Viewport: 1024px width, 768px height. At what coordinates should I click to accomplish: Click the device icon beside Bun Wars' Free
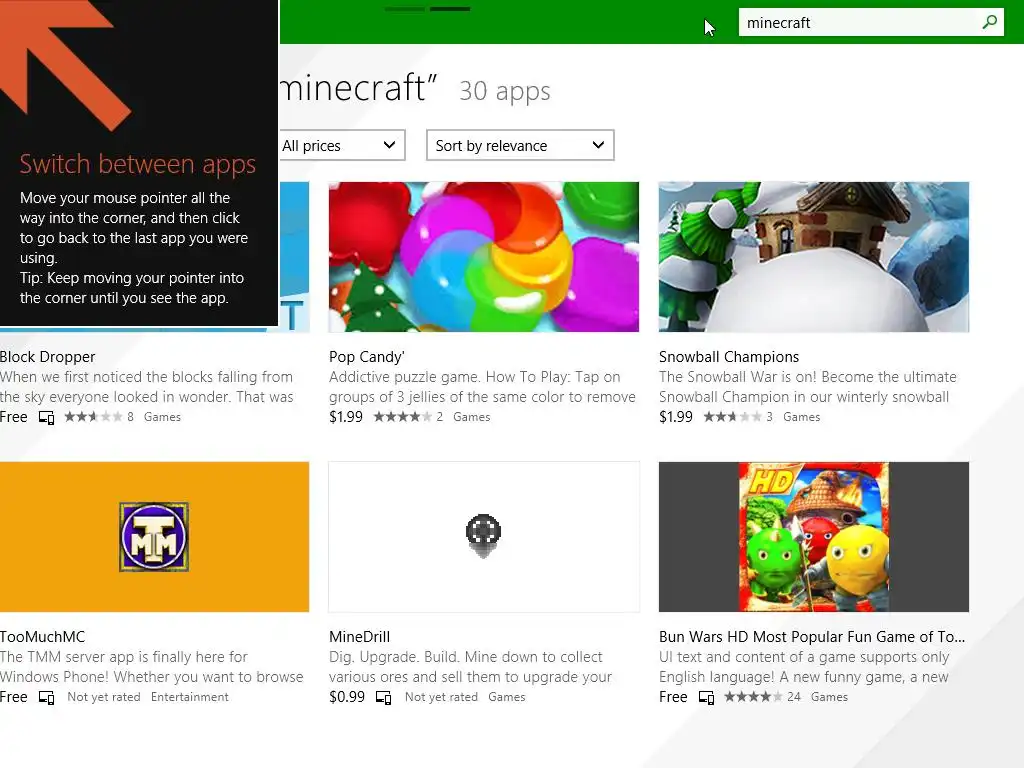706,697
